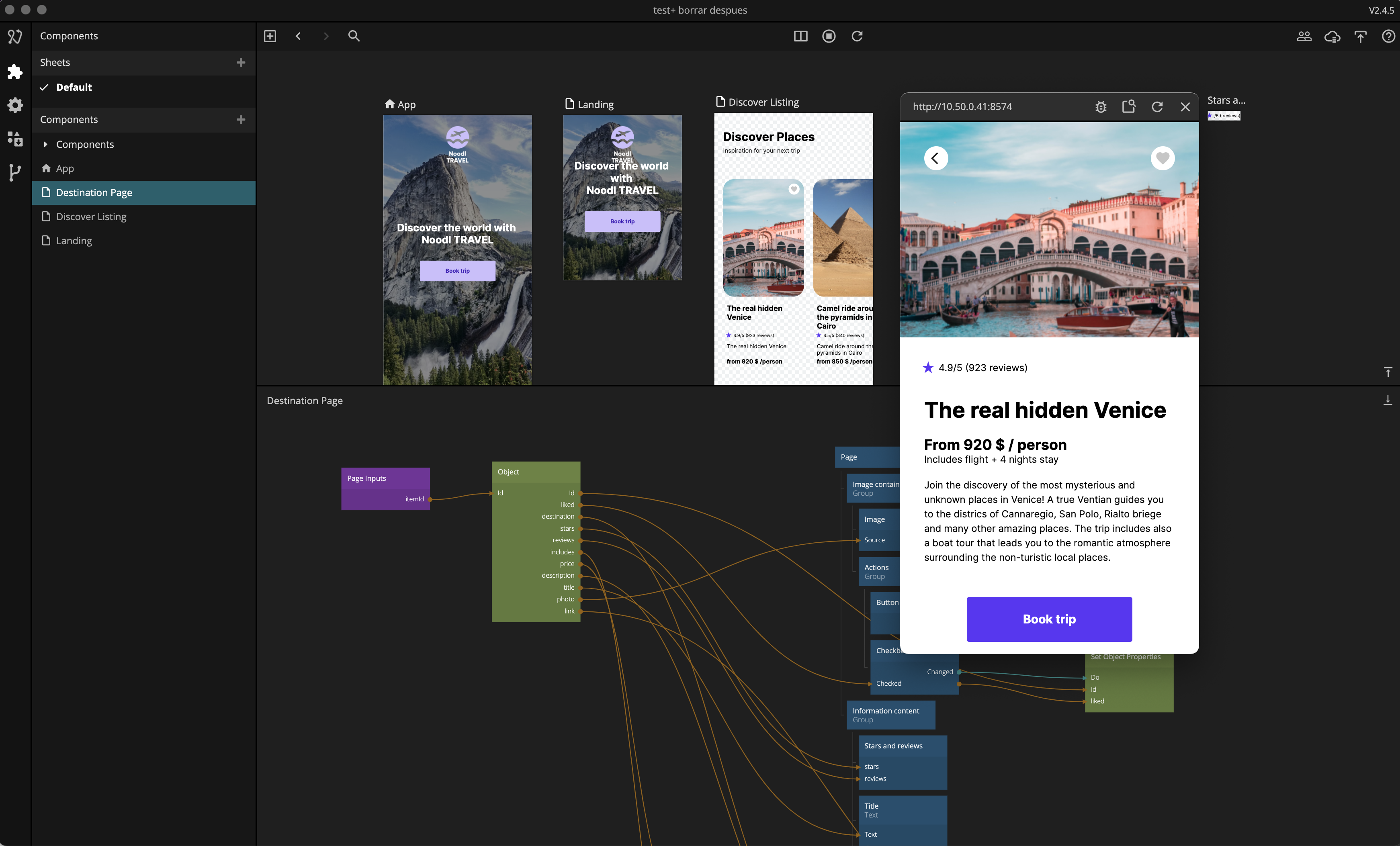Add a new sheet with plus icon

tap(241, 63)
